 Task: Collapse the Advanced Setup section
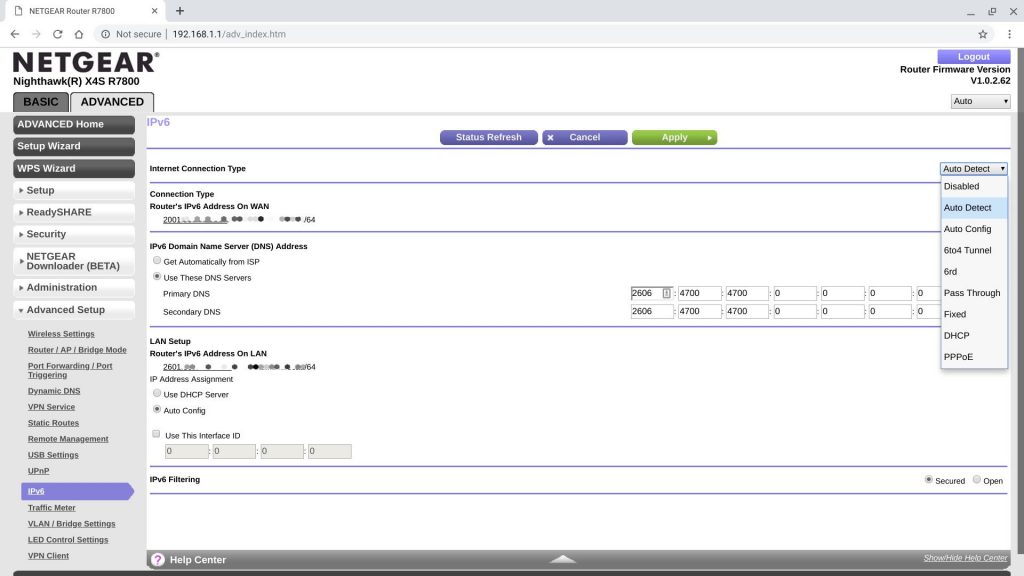coord(74,310)
